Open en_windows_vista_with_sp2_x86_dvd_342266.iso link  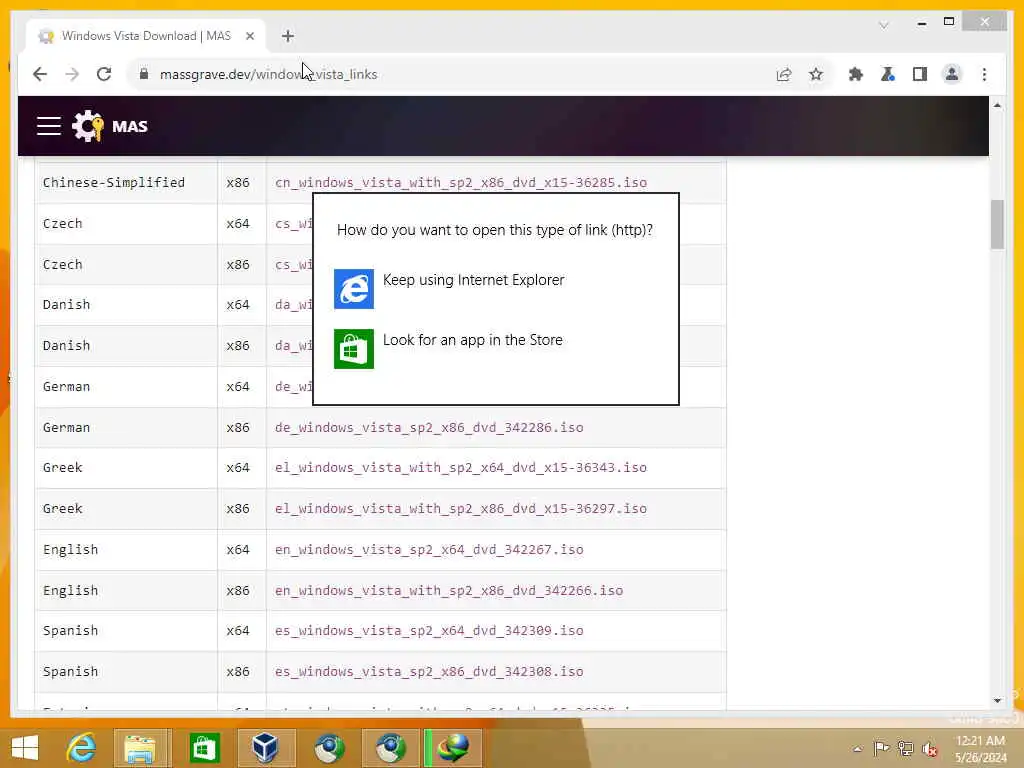click(449, 591)
